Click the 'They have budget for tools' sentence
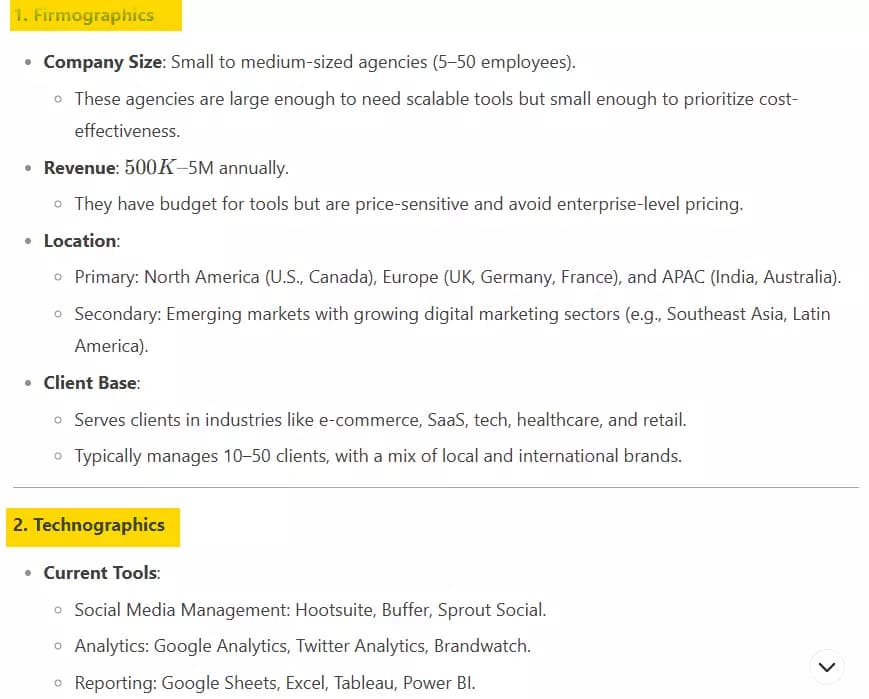 pyautogui.click(x=408, y=204)
